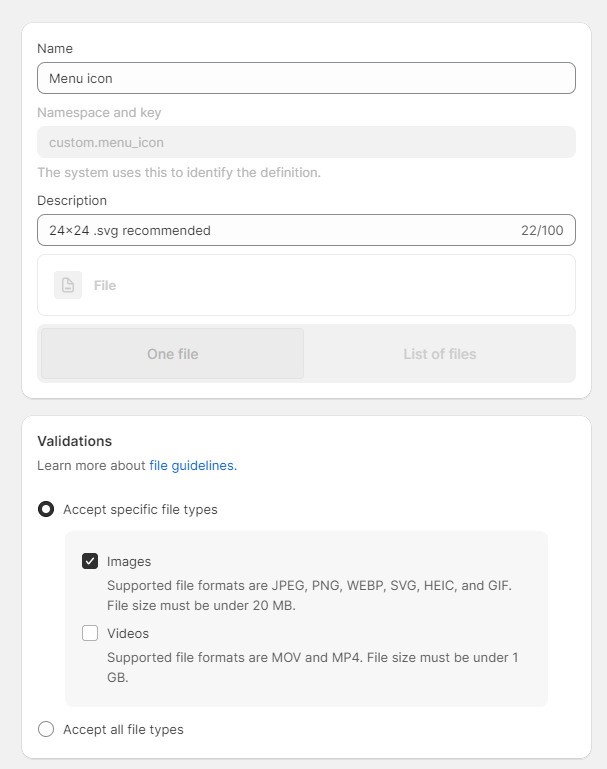Enable the Videos checkbox
This screenshot has height=769, width=607.
pos(90,633)
